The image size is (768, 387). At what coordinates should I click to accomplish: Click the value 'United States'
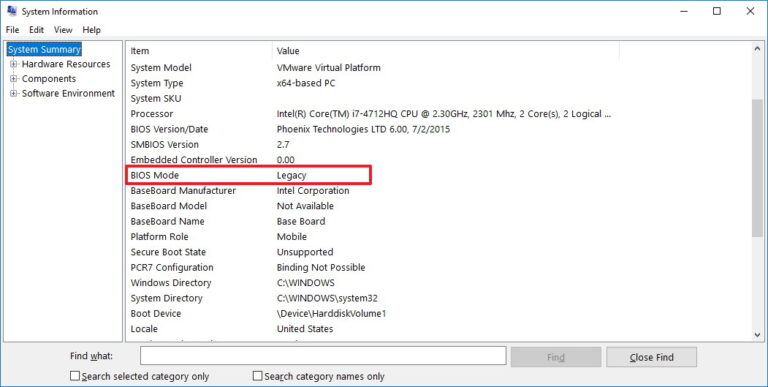(x=305, y=329)
